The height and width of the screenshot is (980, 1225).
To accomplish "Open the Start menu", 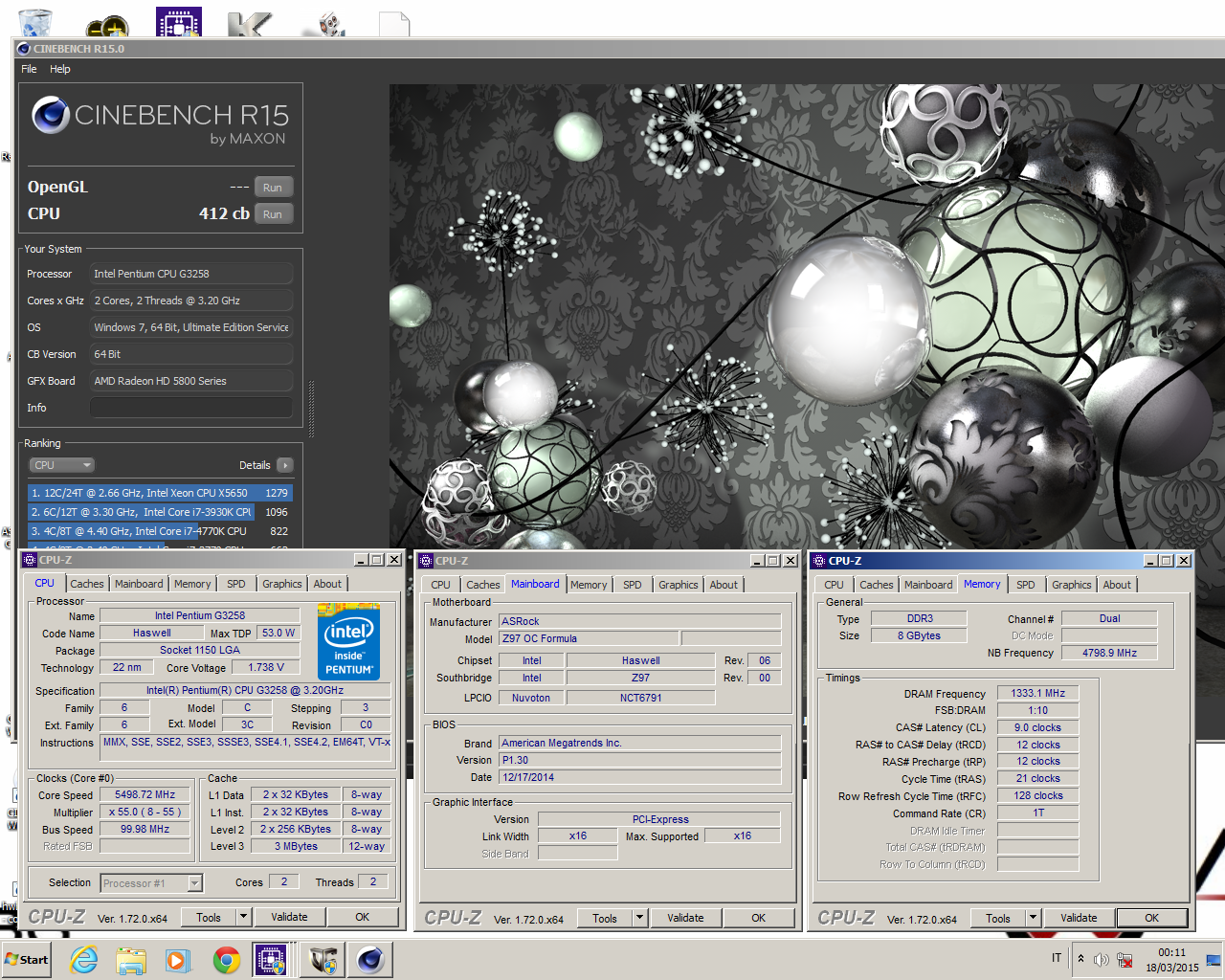I will [27, 960].
